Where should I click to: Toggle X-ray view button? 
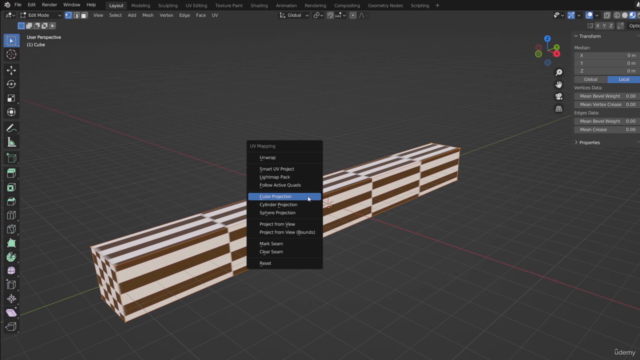pyautogui.click(x=607, y=15)
